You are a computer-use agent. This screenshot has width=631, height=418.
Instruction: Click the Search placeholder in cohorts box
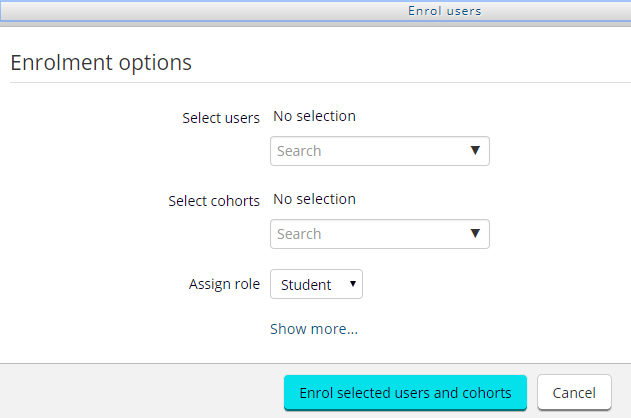tap(299, 234)
